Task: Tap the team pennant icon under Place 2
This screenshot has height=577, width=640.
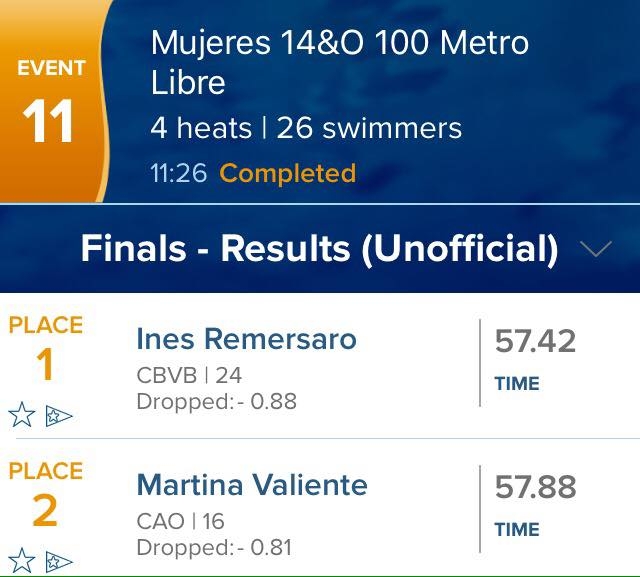Action: point(59,561)
